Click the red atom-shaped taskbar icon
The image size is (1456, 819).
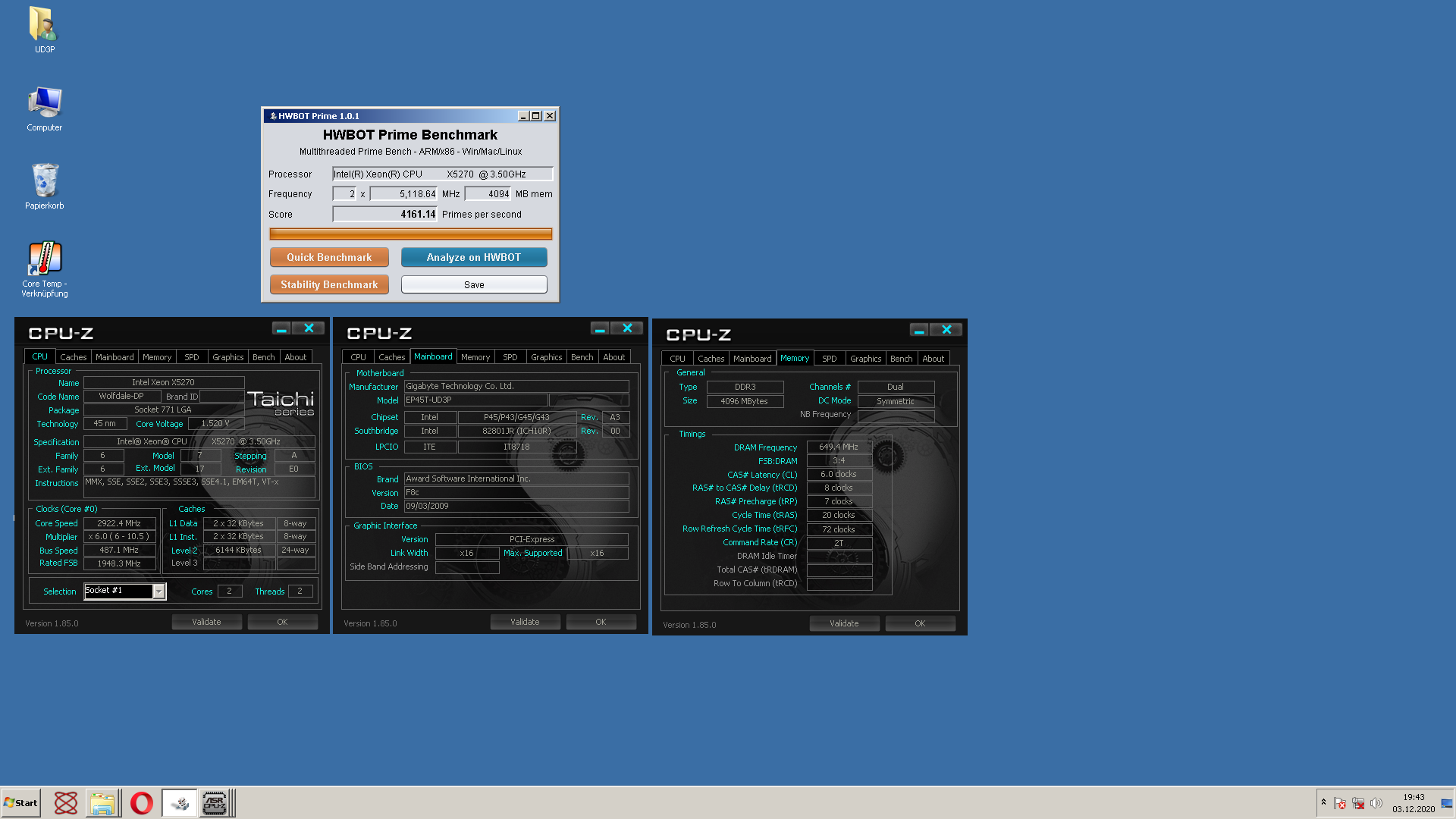(66, 803)
